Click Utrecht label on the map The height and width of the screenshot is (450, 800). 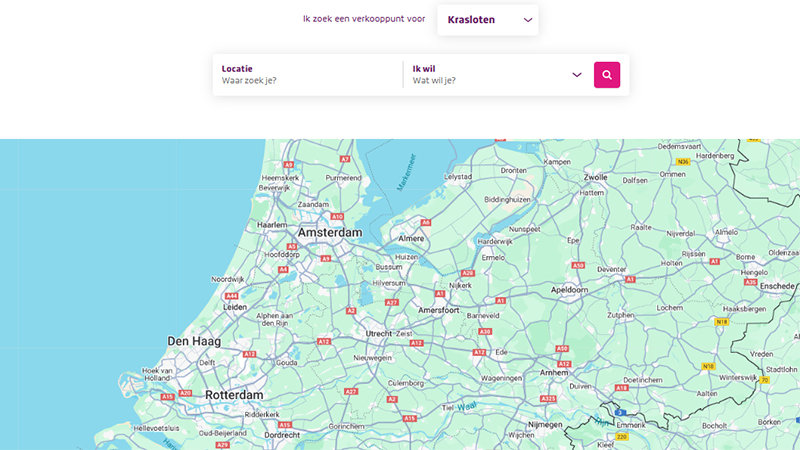point(379,333)
